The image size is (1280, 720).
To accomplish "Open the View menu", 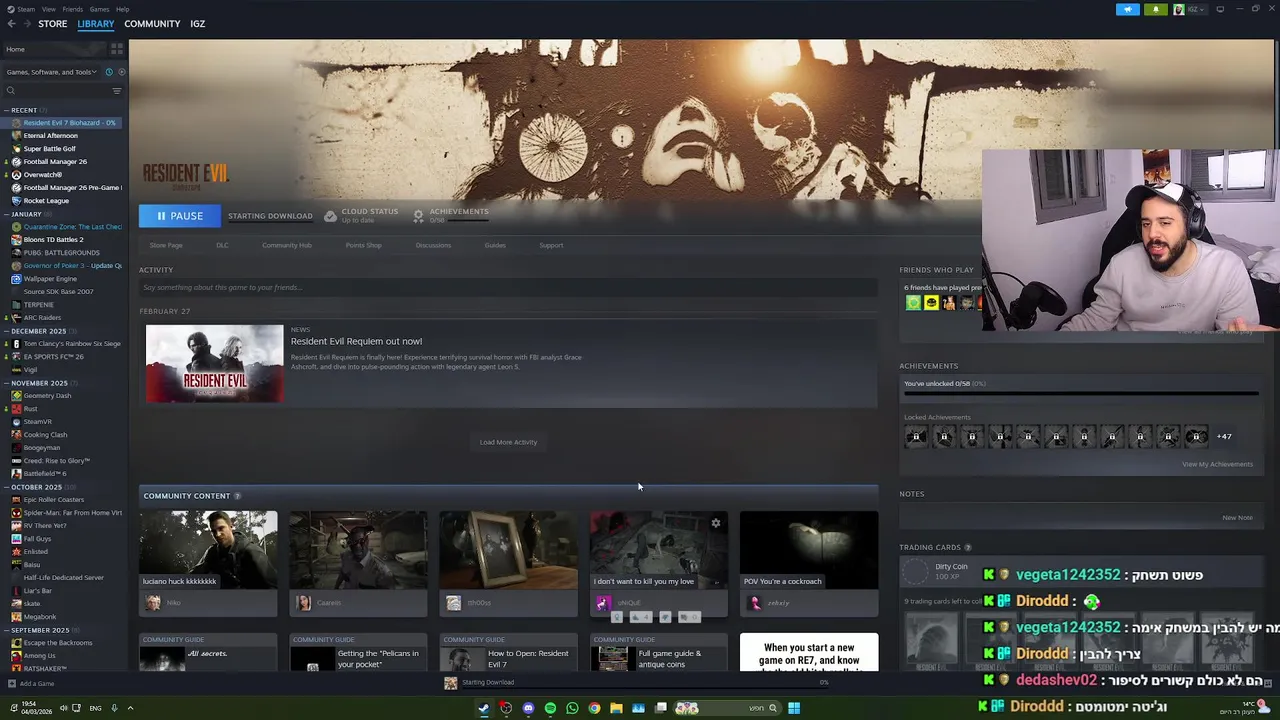I will click(x=48, y=9).
